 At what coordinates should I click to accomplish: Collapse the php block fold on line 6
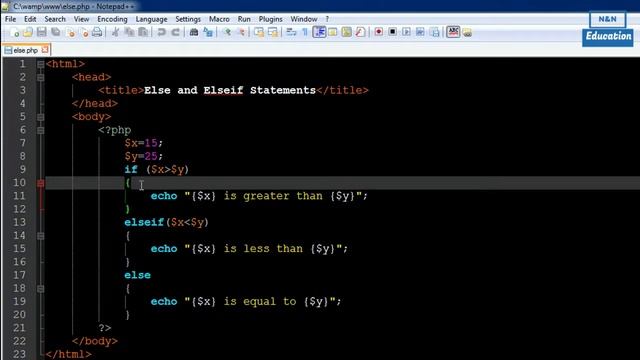pyautogui.click(x=40, y=130)
